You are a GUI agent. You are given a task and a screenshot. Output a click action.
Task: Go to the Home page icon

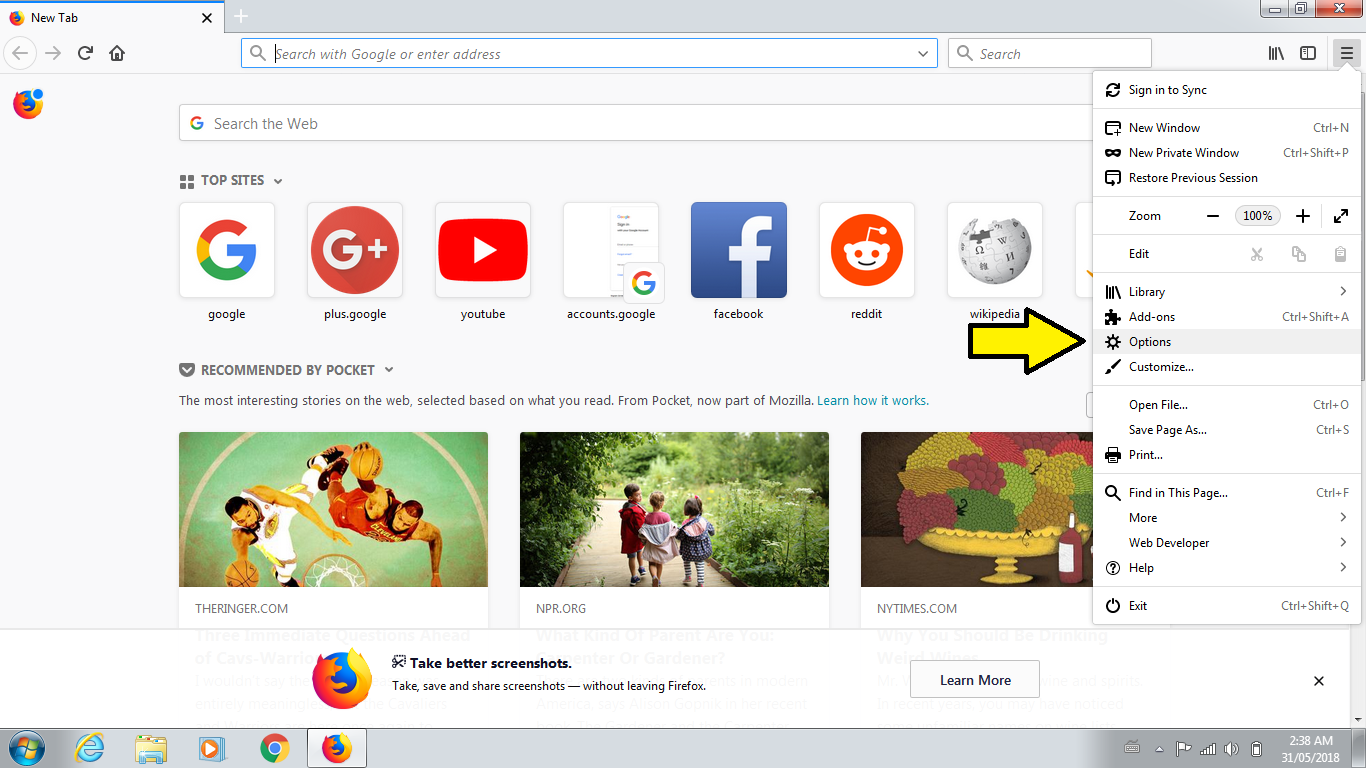(x=117, y=53)
